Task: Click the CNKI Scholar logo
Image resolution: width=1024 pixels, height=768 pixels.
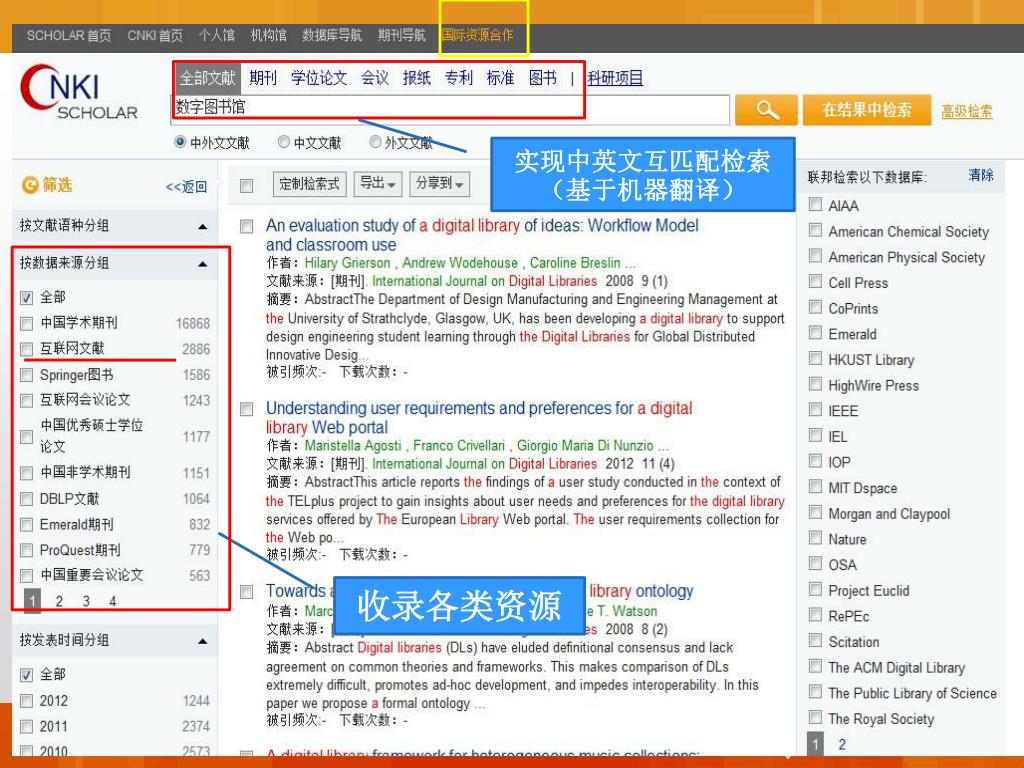Action: 79,93
